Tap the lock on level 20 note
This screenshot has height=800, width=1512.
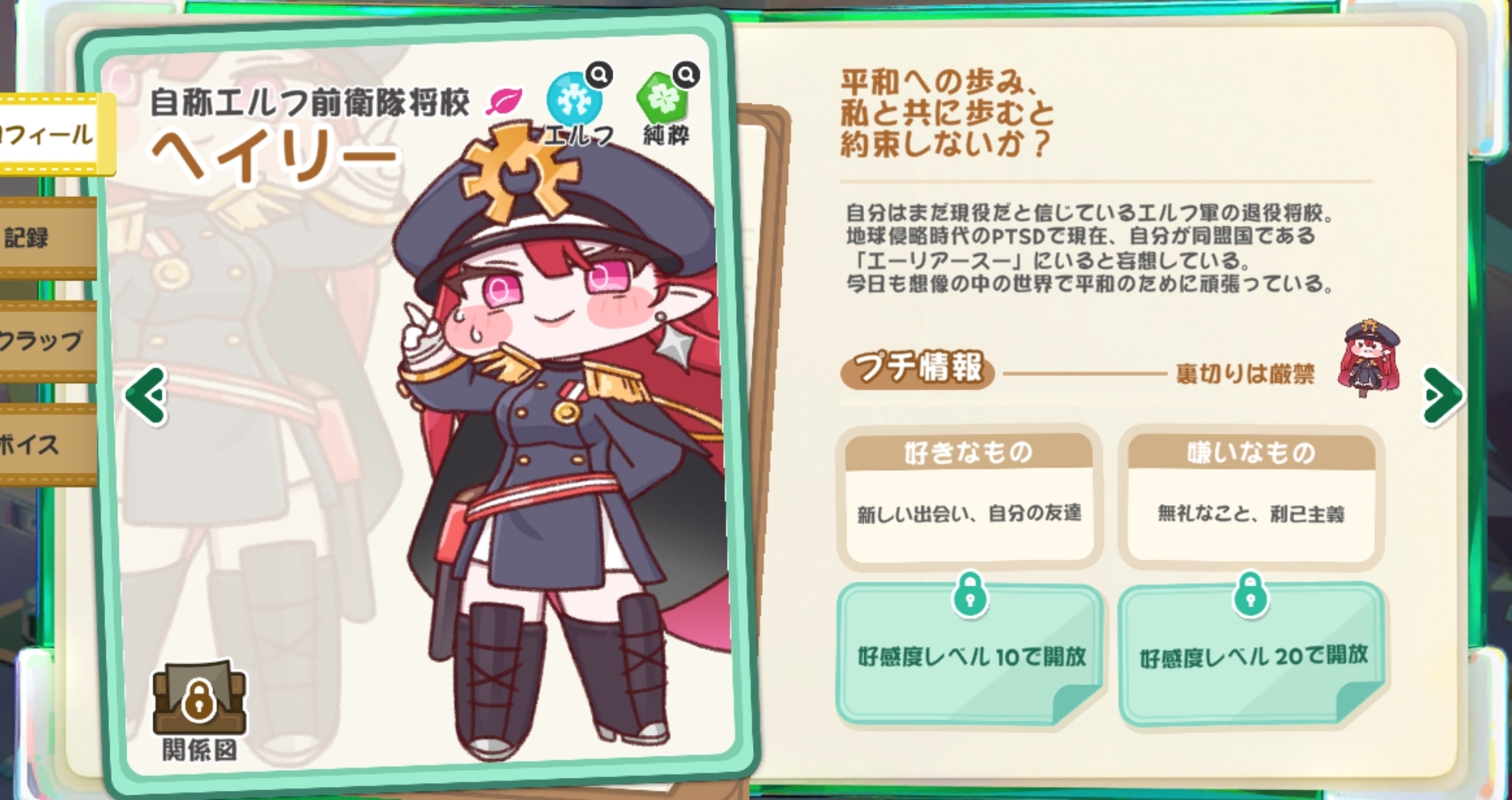(x=1251, y=594)
